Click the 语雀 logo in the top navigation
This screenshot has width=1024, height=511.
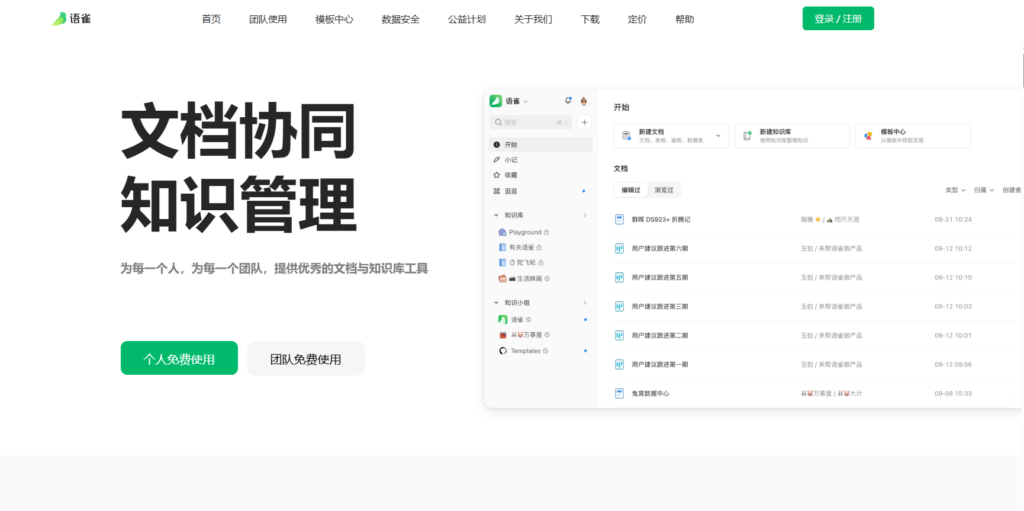pos(72,19)
